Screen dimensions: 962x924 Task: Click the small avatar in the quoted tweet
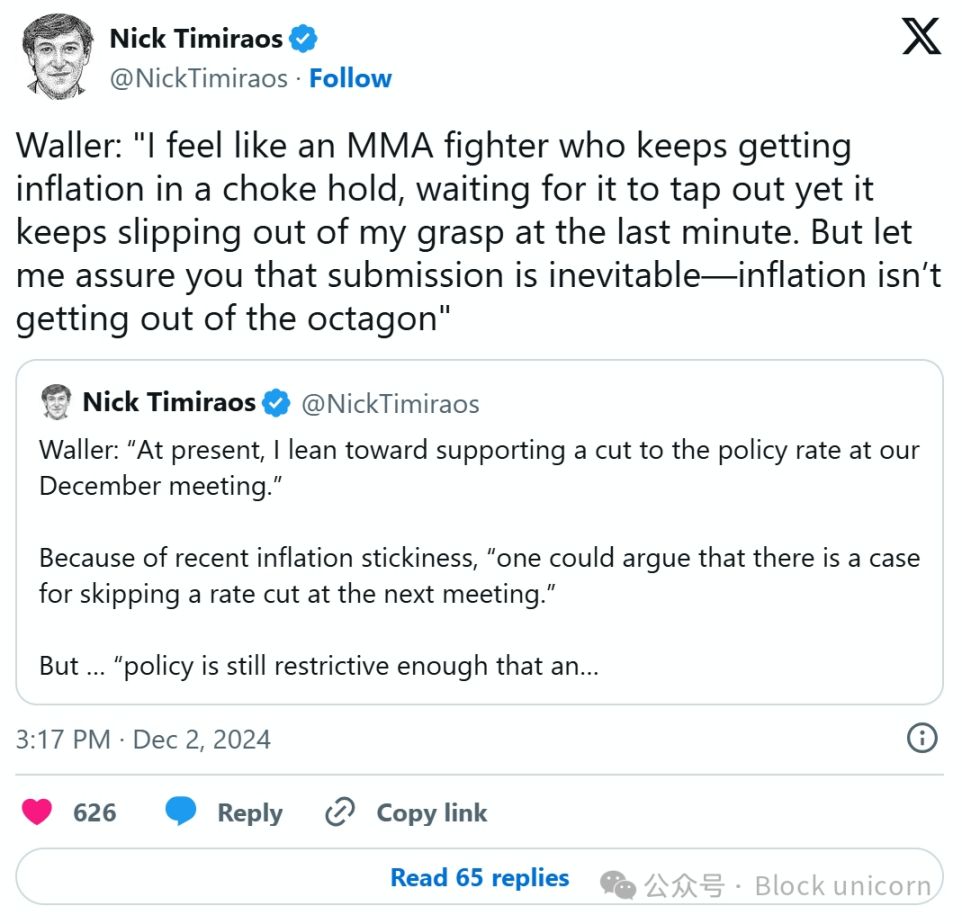[56, 402]
